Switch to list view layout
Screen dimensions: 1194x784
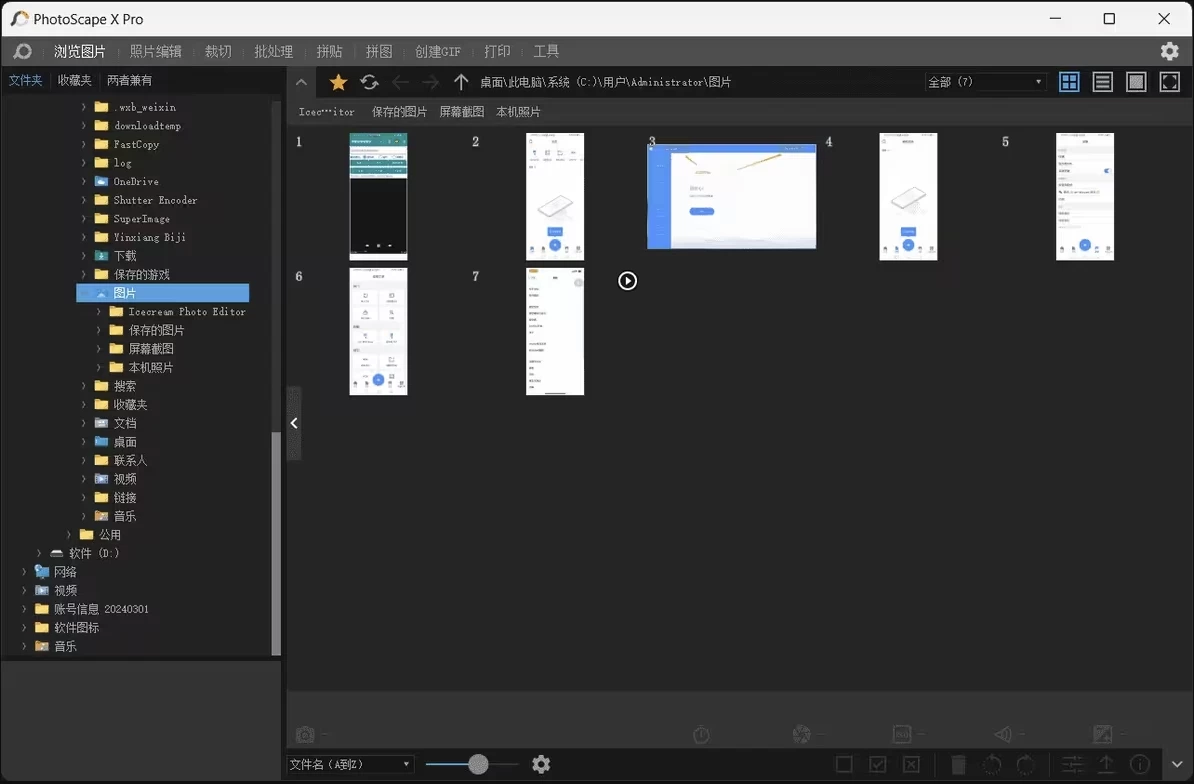tap(1102, 82)
